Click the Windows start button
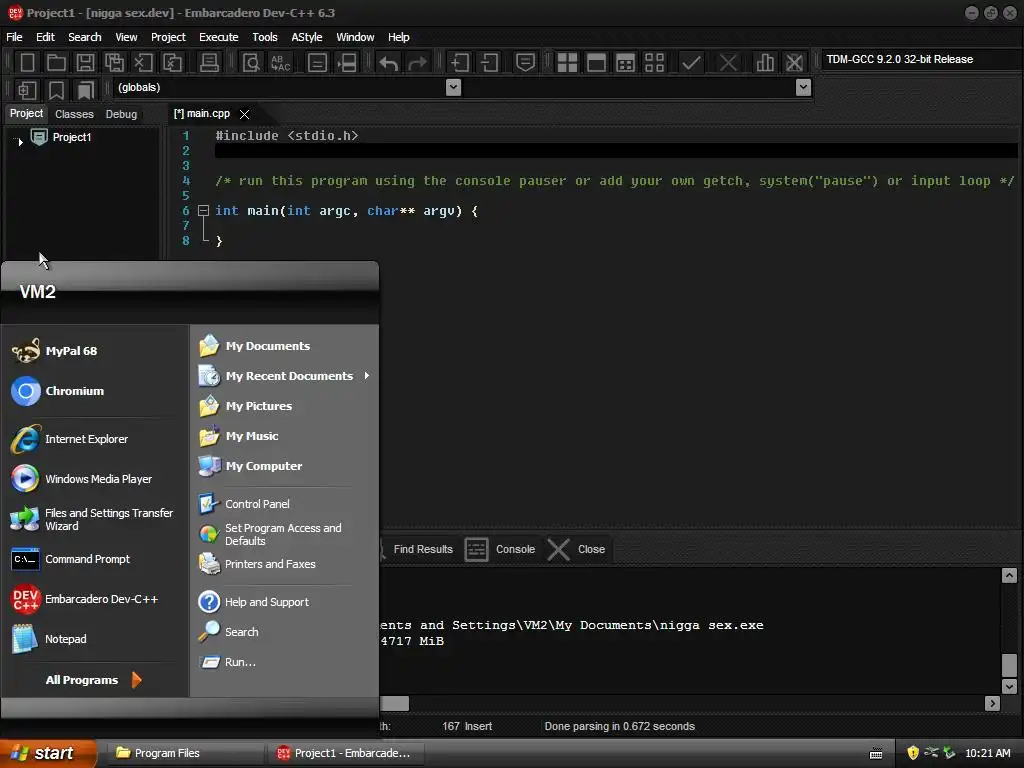Image resolution: width=1024 pixels, height=768 pixels. click(x=46, y=753)
